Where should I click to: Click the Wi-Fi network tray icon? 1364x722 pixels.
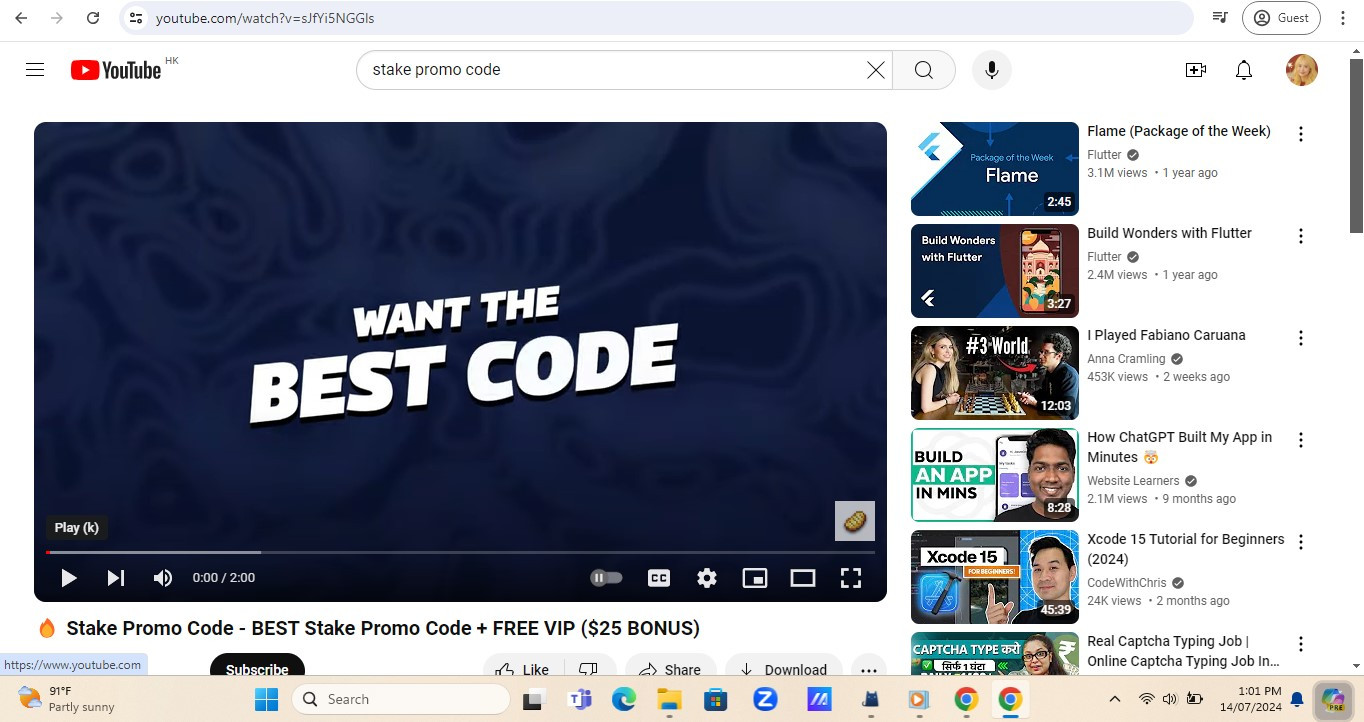coord(1147,699)
